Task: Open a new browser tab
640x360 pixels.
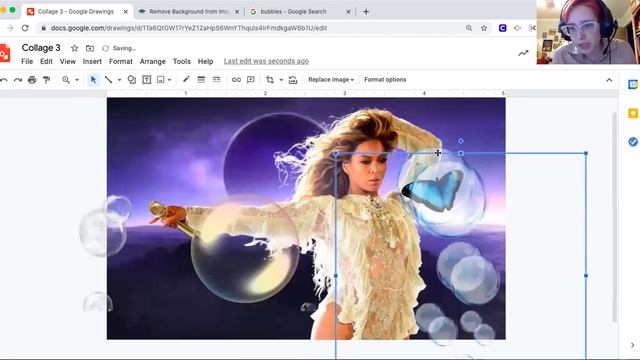Action: point(366,12)
